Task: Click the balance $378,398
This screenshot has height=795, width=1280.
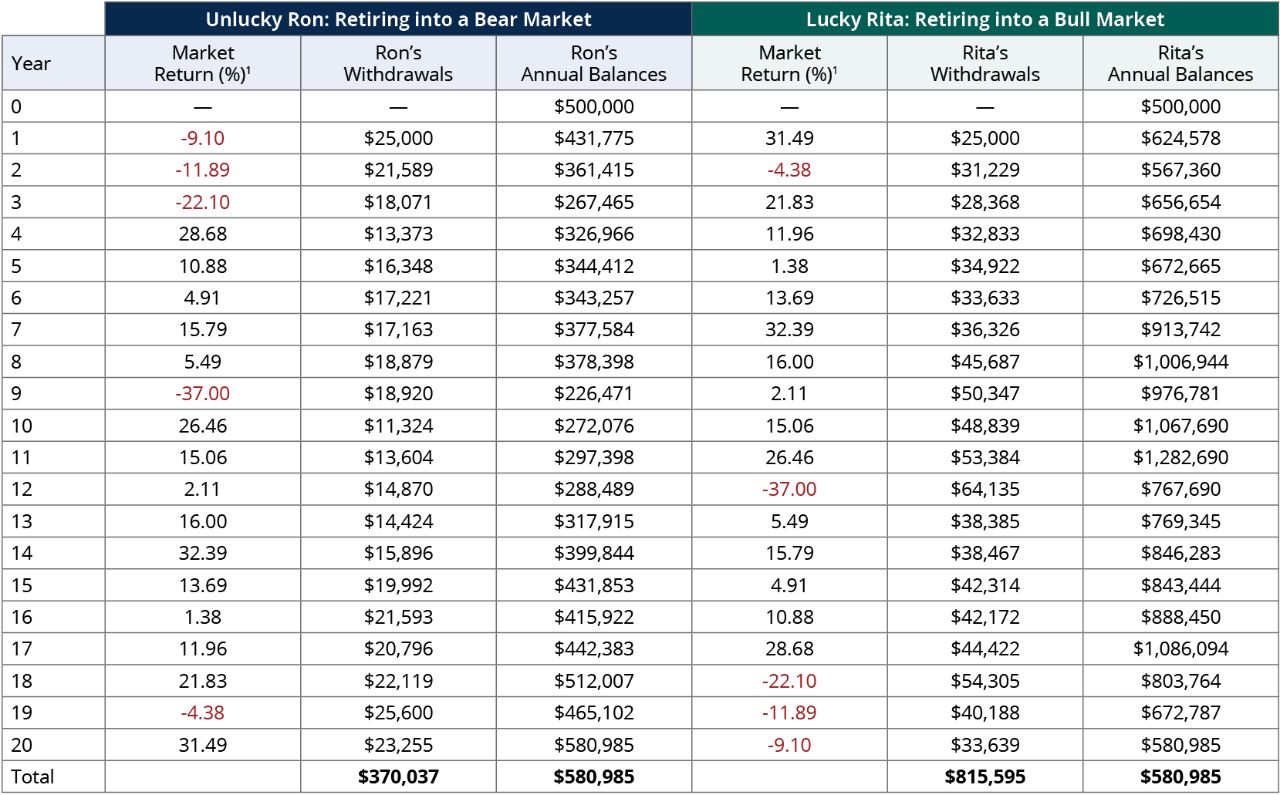Action: coord(594,361)
